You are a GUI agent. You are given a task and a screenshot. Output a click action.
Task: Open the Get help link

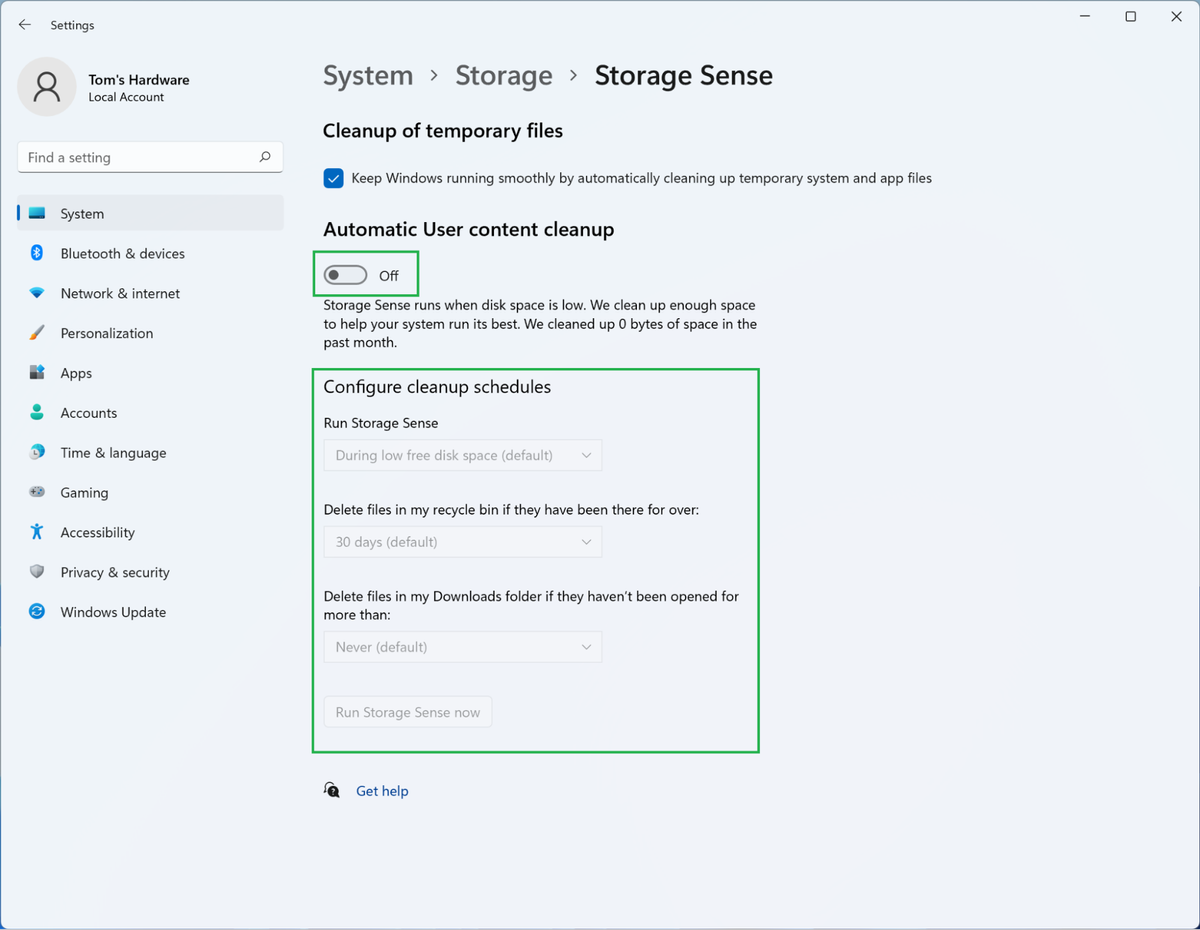[x=382, y=790]
